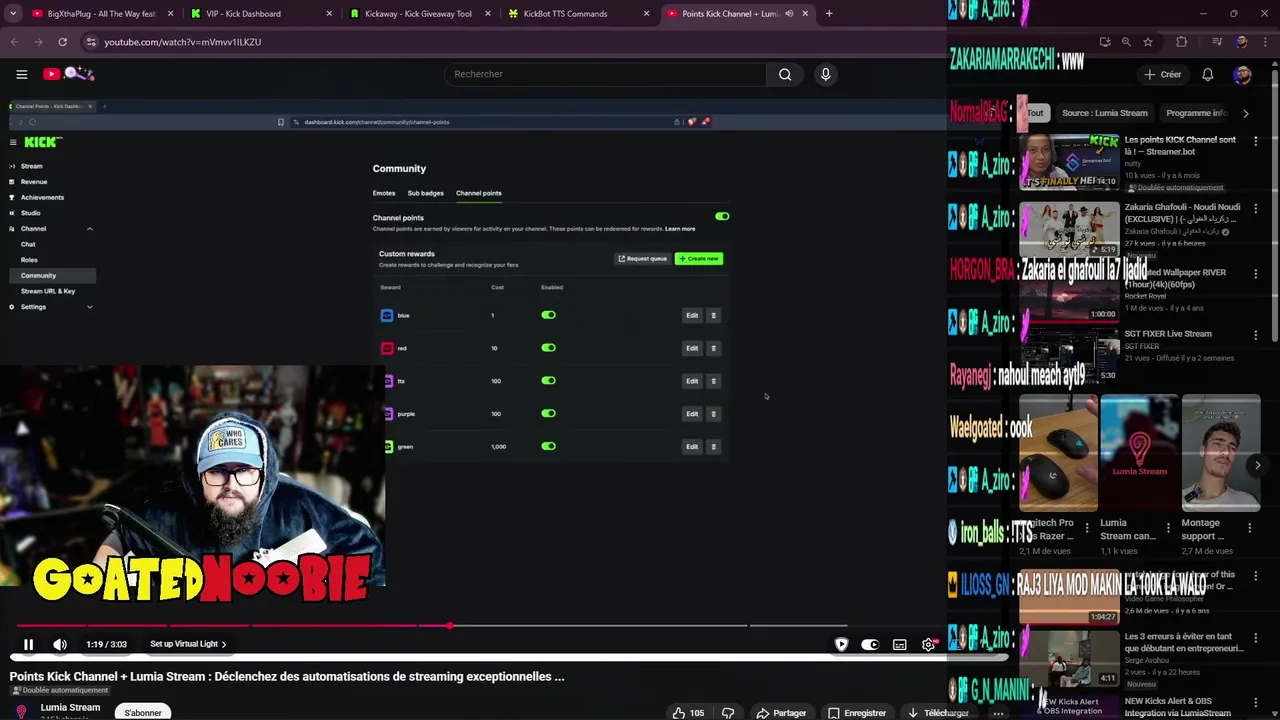Click the browser address bar URL
The width and height of the screenshot is (1280, 720).
coord(183,42)
